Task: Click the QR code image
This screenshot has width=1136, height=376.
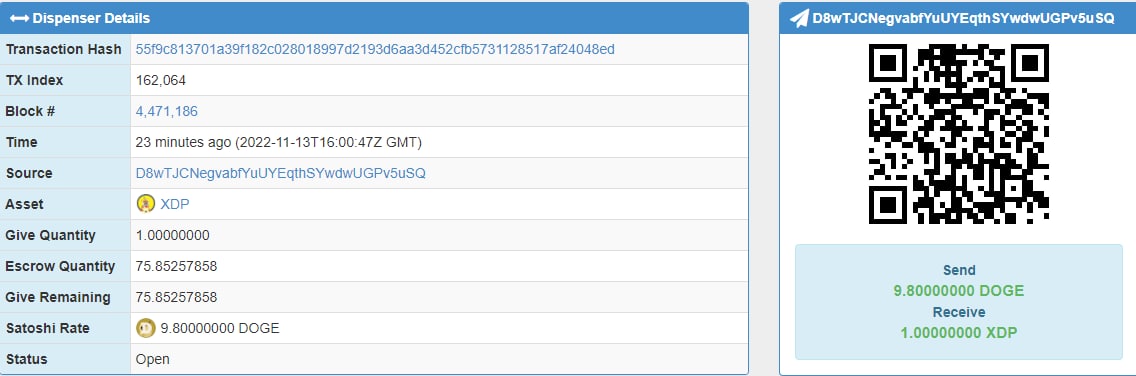Action: (x=958, y=134)
